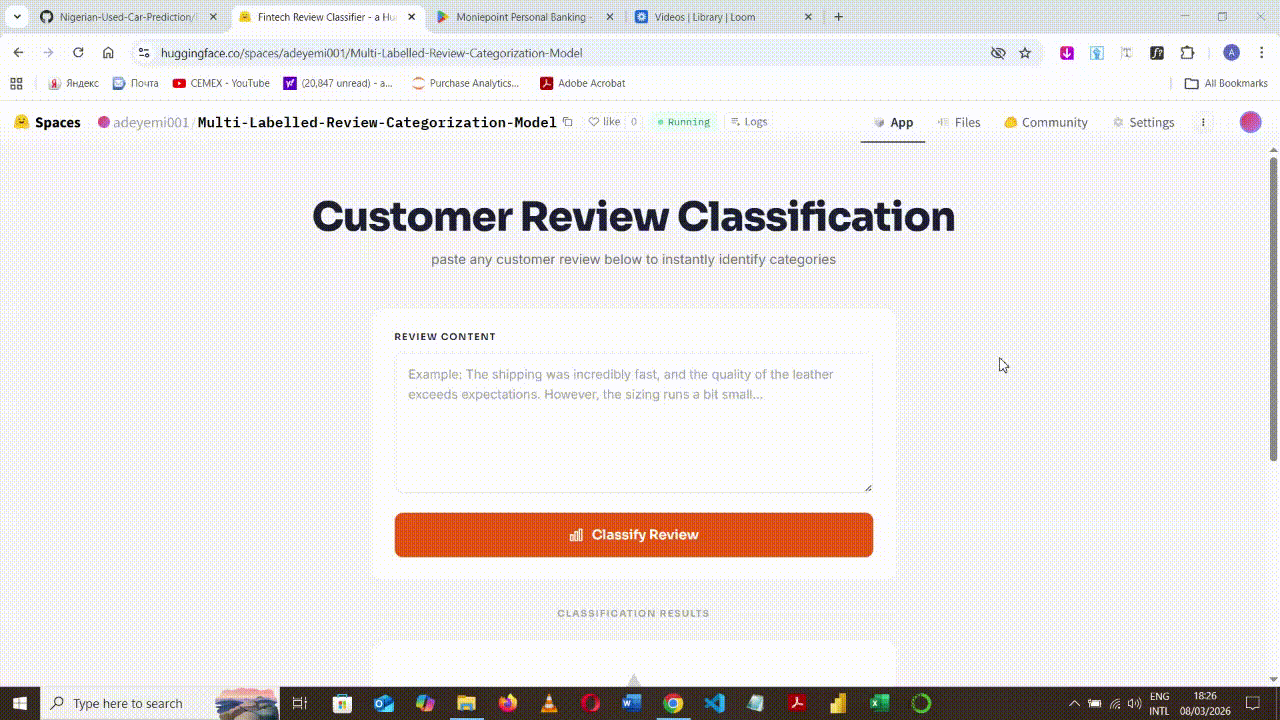
Task: Show hidden system tray icons
Action: (1075, 703)
